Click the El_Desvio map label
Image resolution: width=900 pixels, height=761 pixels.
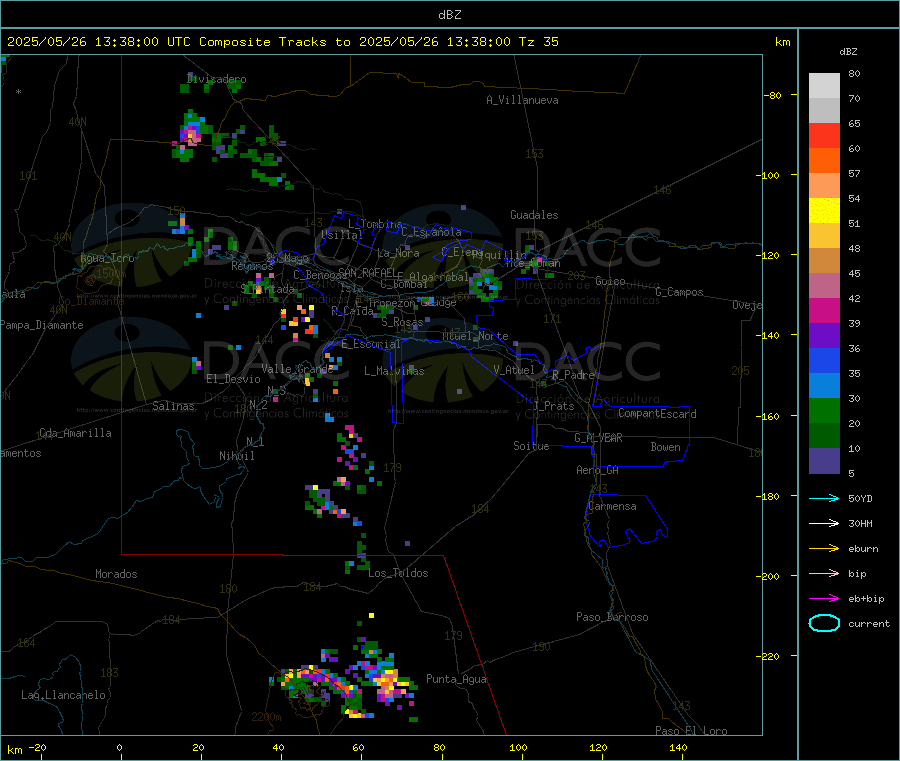click(233, 379)
